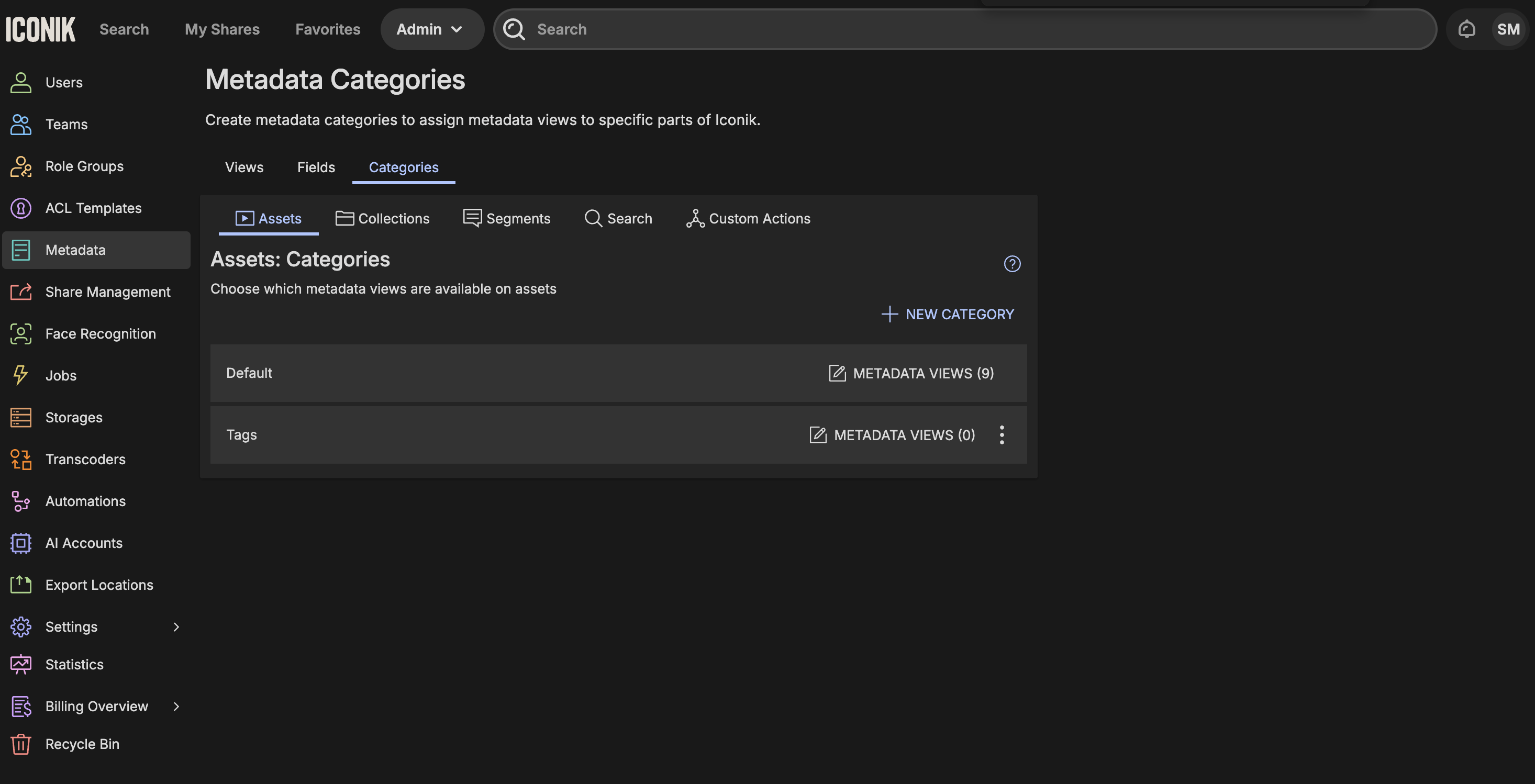Open the SM user avatar
Image resolution: width=1535 pixels, height=784 pixels.
1508,29
